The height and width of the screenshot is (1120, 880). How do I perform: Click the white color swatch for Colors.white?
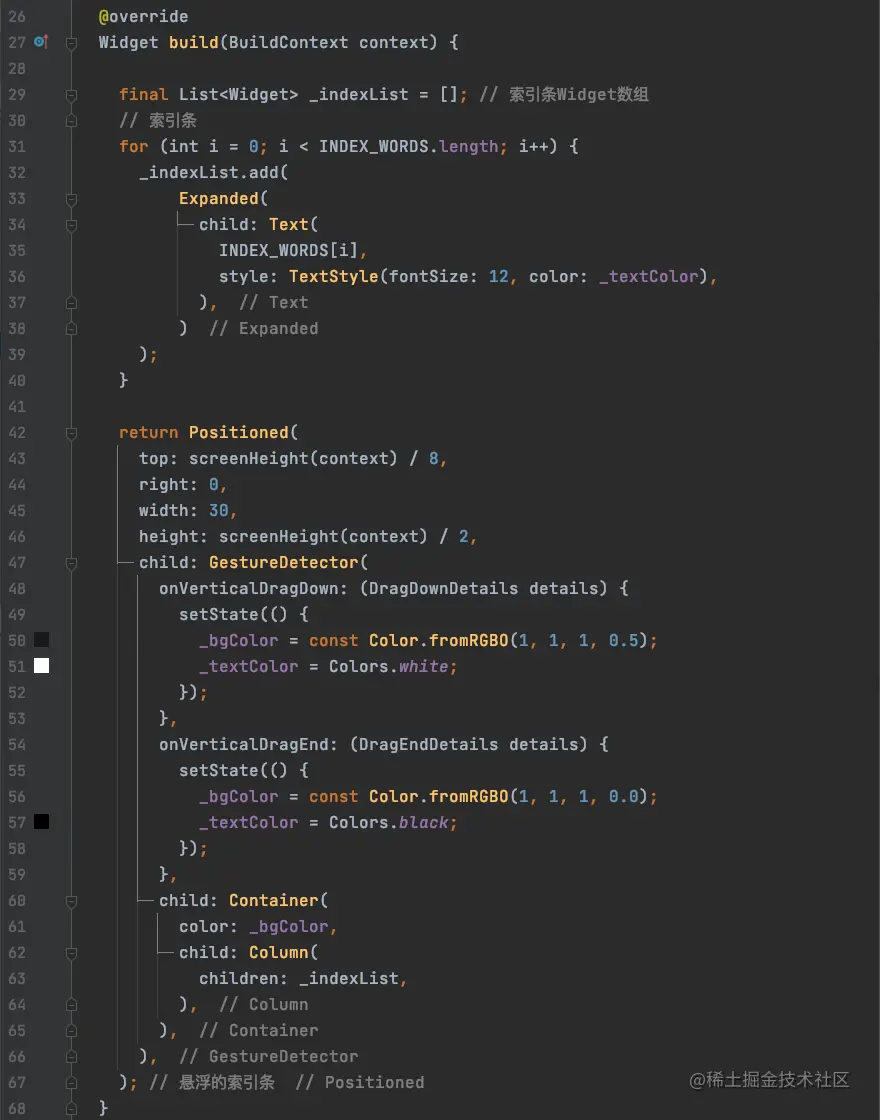pyautogui.click(x=41, y=666)
